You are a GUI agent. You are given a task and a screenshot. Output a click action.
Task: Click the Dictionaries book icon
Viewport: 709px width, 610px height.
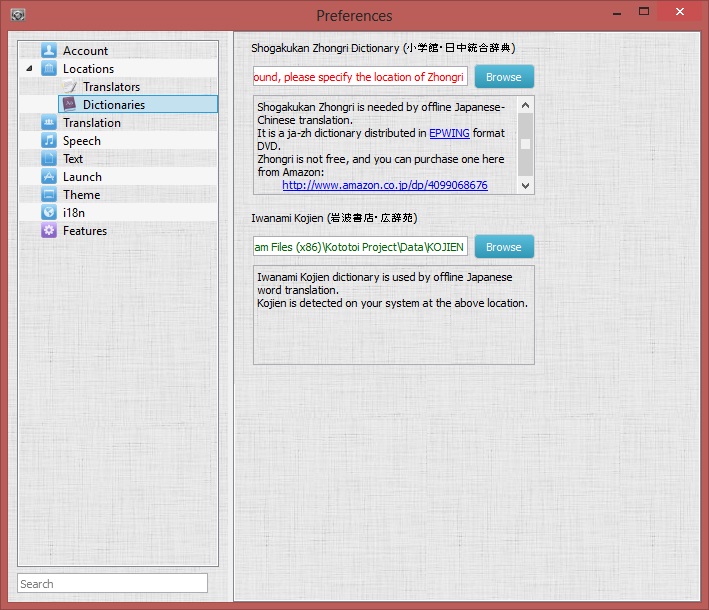coord(69,104)
